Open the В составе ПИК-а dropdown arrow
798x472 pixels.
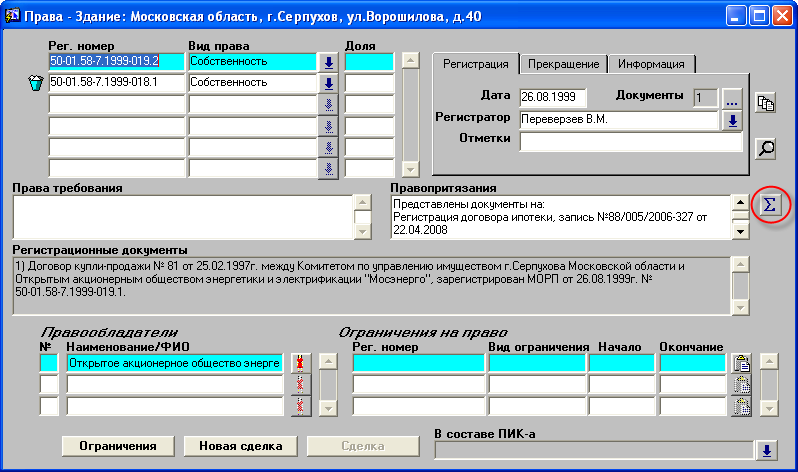(x=766, y=451)
